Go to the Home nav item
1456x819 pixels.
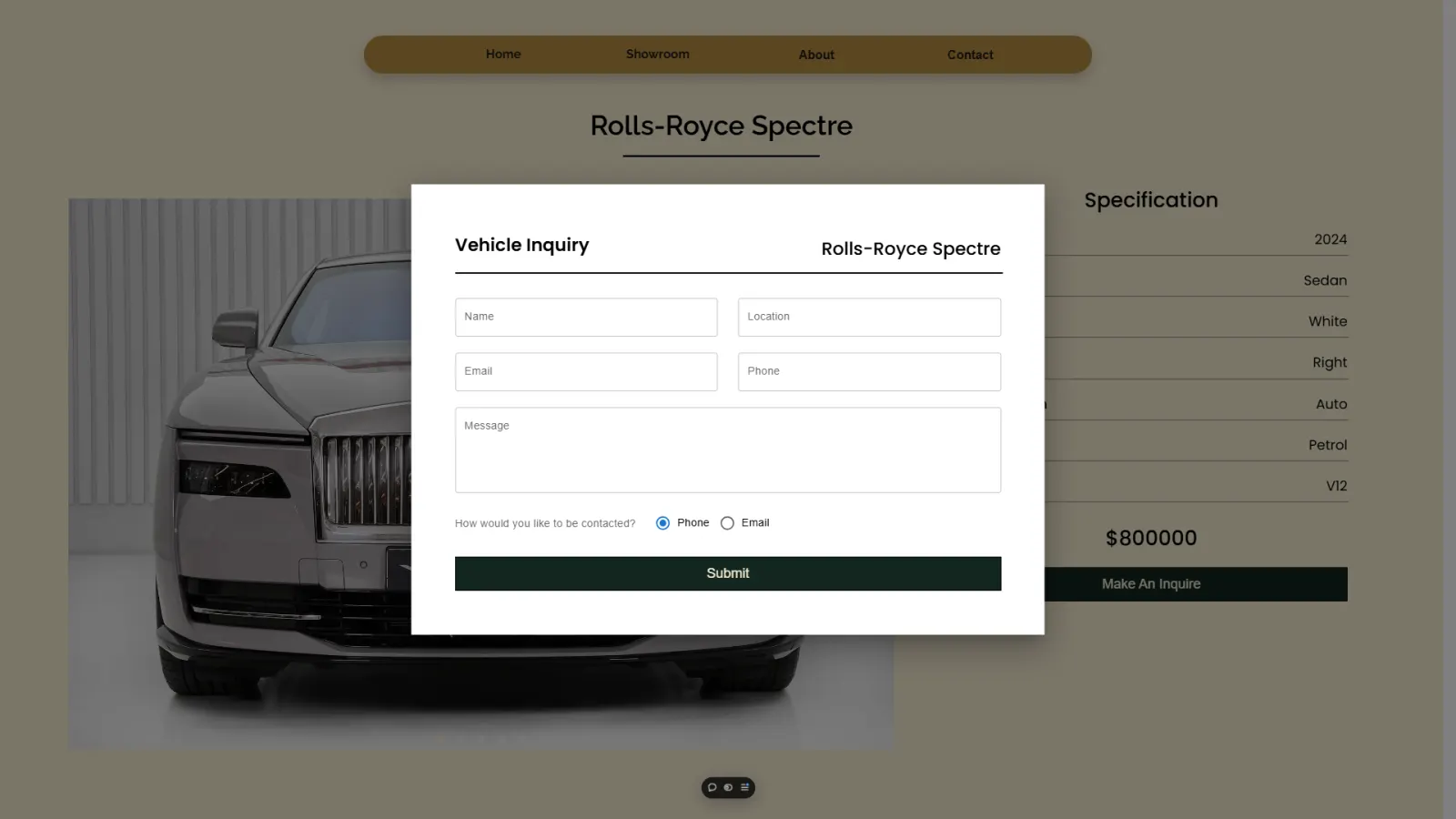[x=503, y=55]
